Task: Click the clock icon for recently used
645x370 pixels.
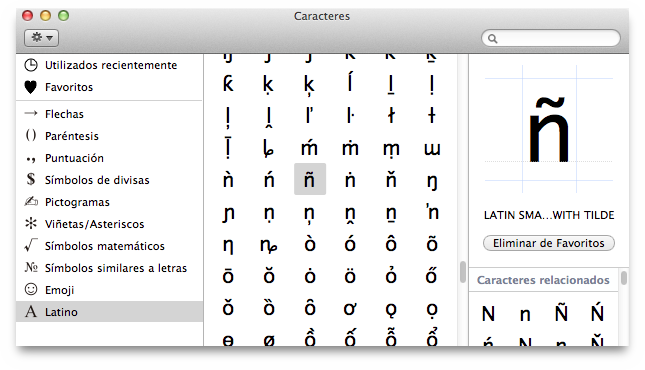Action: pyautogui.click(x=31, y=65)
